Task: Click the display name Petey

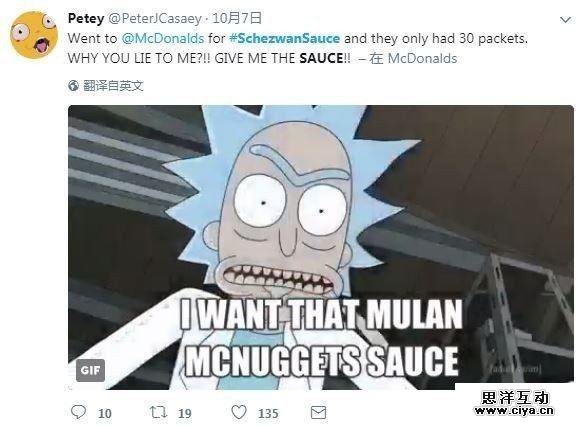Action: 86,18
